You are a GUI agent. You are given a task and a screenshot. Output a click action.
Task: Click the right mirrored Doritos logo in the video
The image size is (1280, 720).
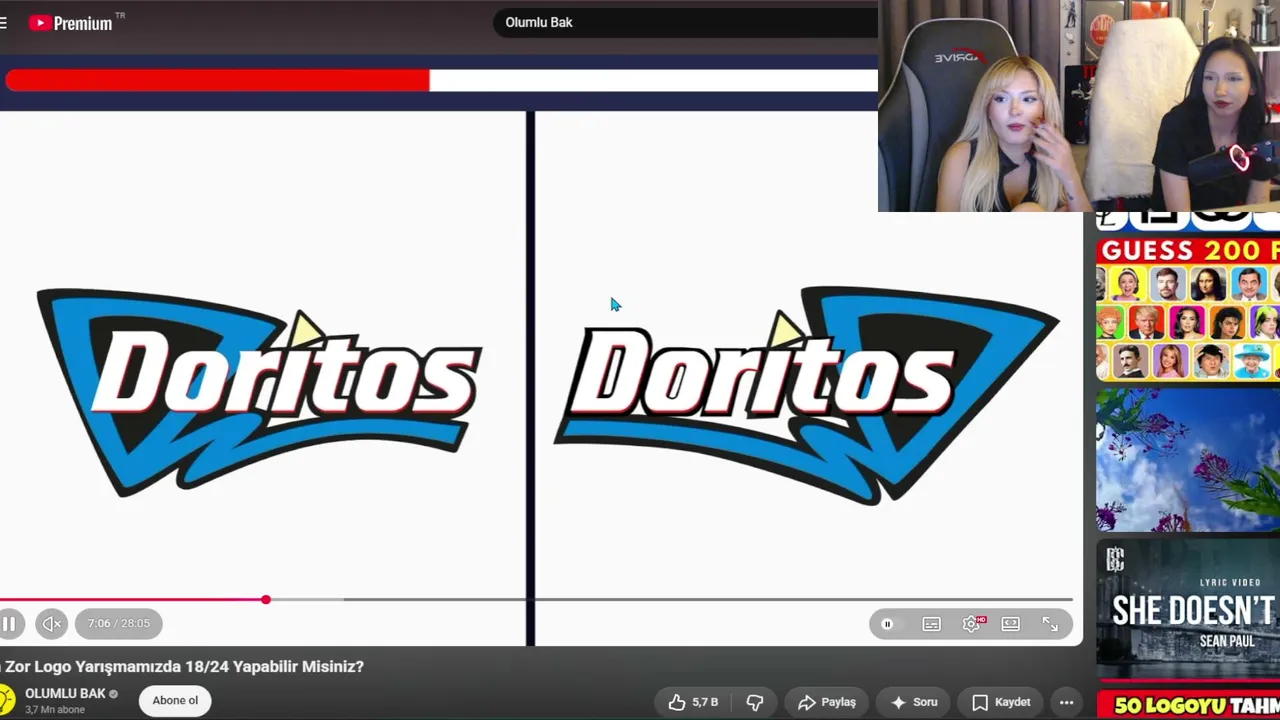click(806, 395)
